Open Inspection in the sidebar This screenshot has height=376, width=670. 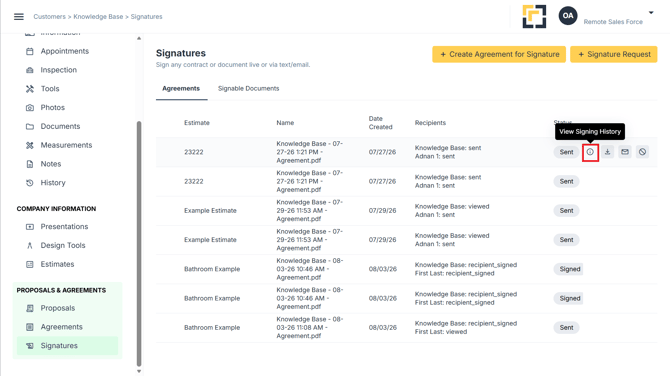(x=59, y=70)
